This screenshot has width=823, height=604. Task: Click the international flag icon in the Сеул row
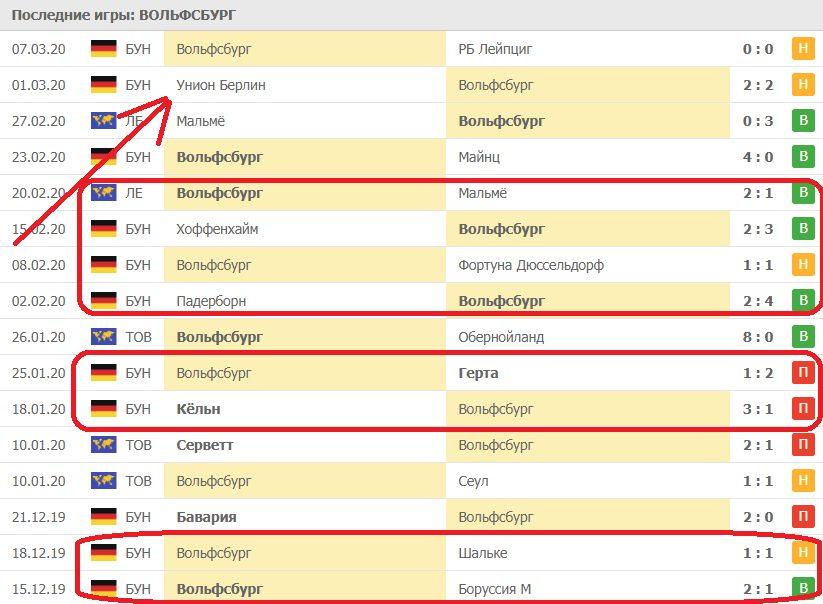103,481
